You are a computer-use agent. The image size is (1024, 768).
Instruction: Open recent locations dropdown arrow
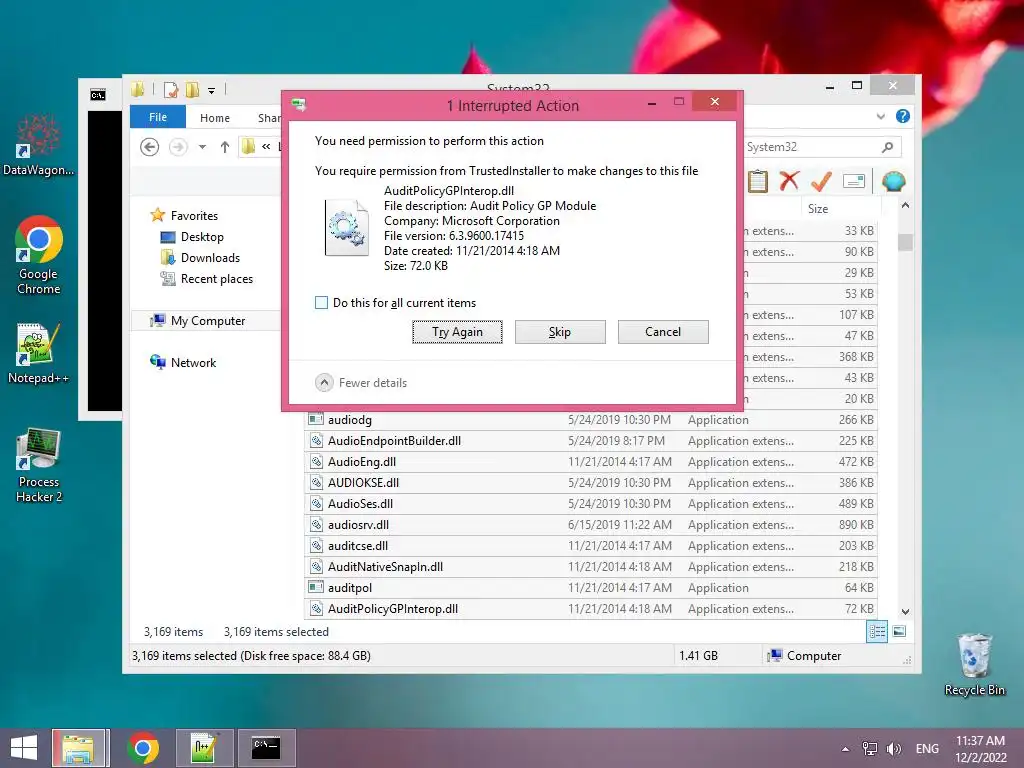click(202, 147)
